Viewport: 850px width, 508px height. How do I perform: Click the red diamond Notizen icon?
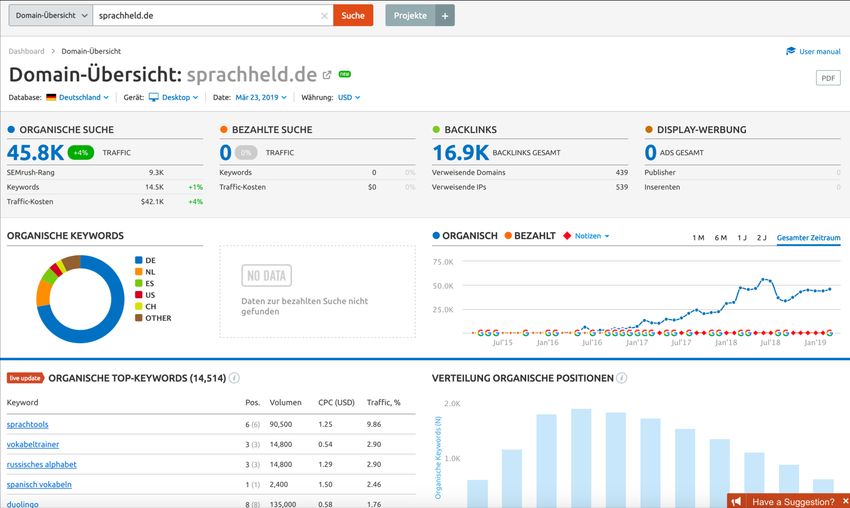(x=567, y=236)
